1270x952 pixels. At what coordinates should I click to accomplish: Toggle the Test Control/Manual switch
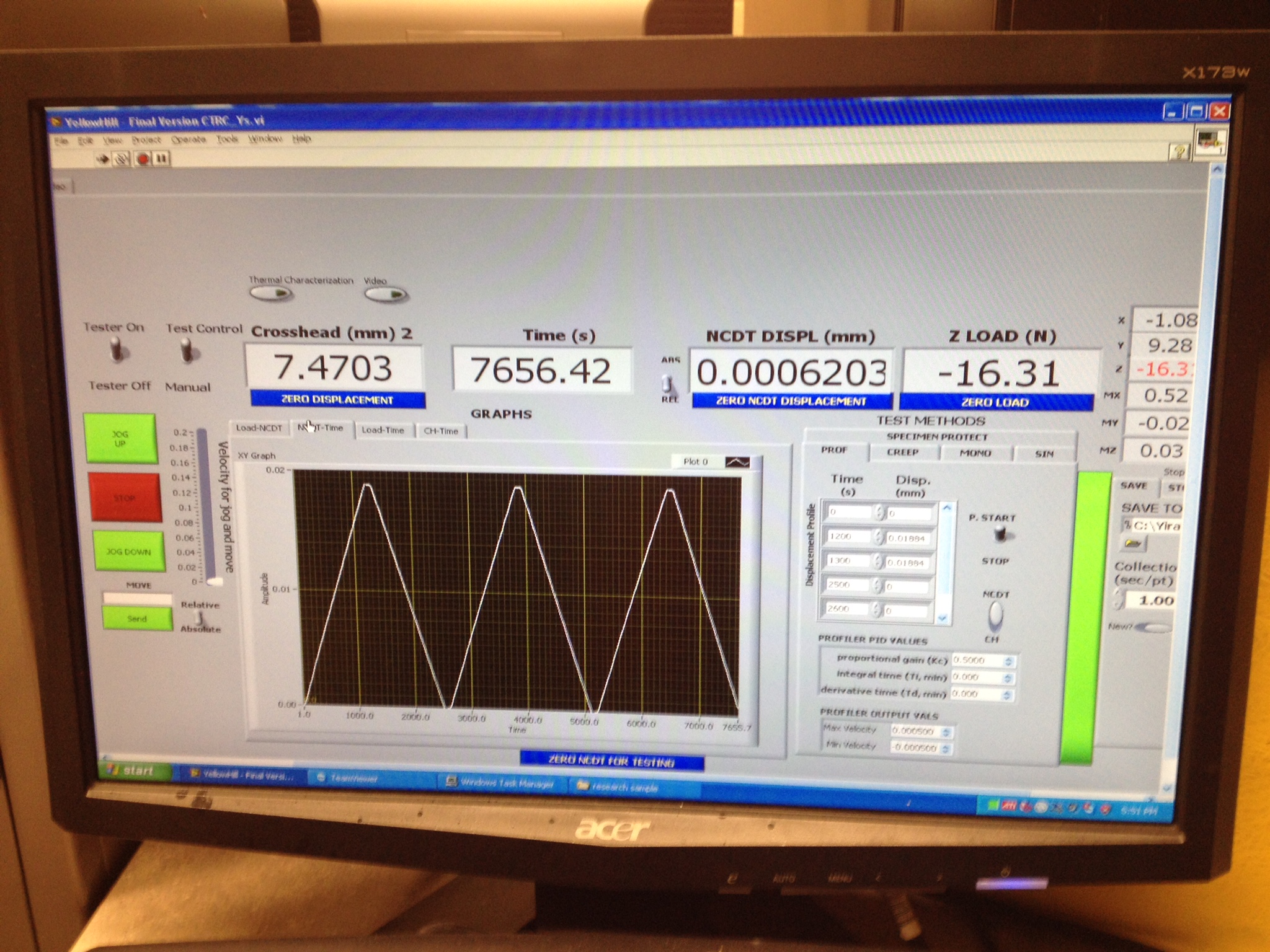coord(188,351)
